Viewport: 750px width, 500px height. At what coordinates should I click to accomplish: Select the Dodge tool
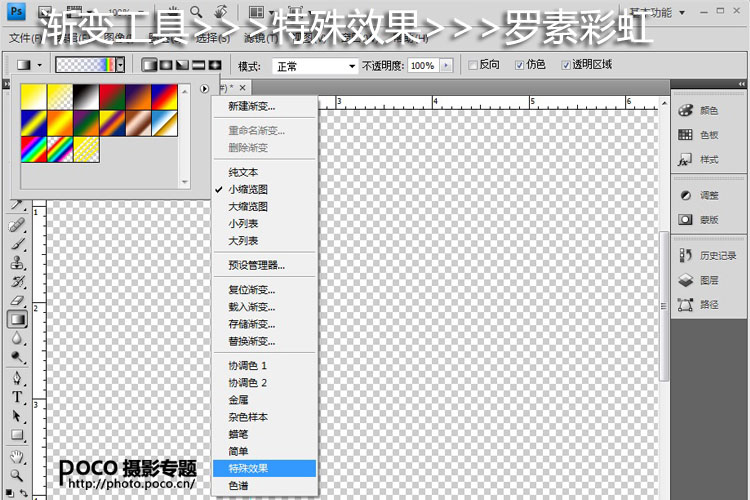pyautogui.click(x=17, y=357)
